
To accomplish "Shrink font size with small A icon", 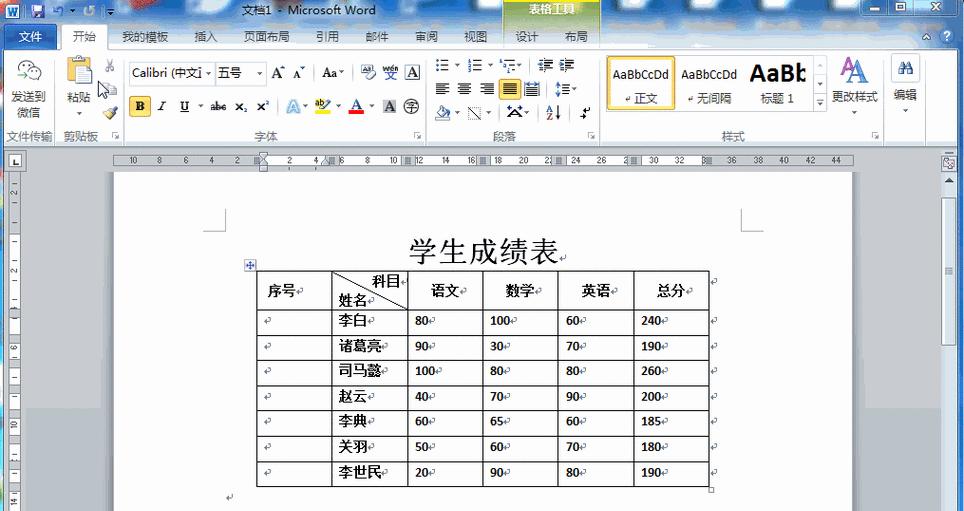I will [299, 73].
